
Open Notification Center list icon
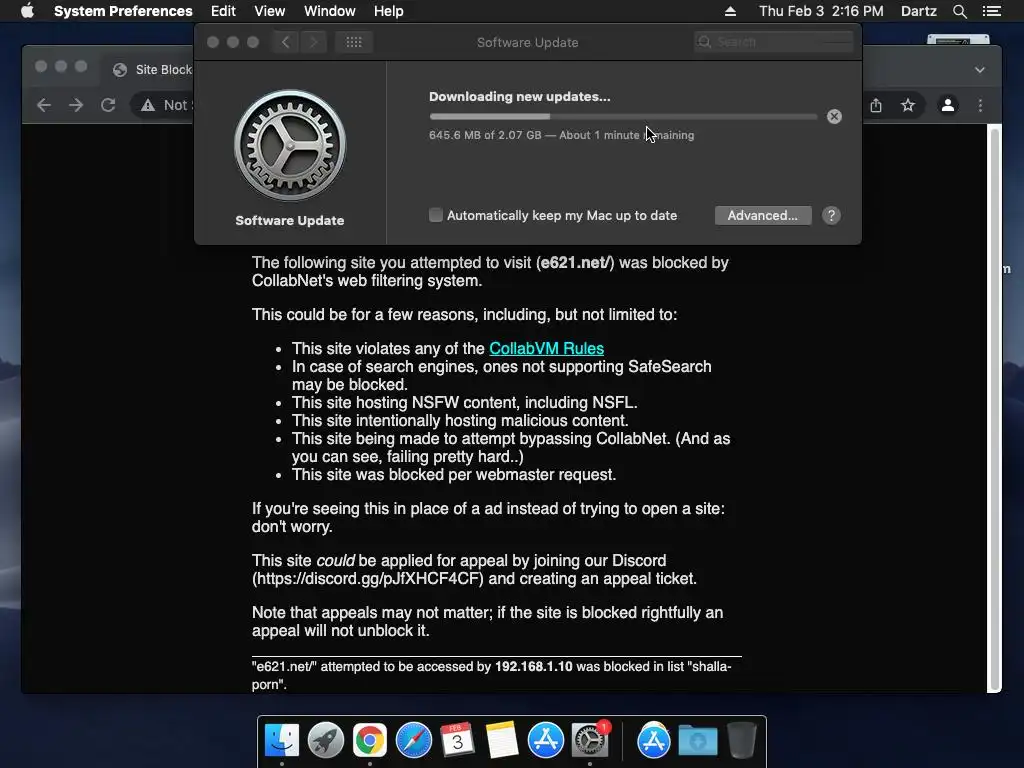(x=991, y=11)
